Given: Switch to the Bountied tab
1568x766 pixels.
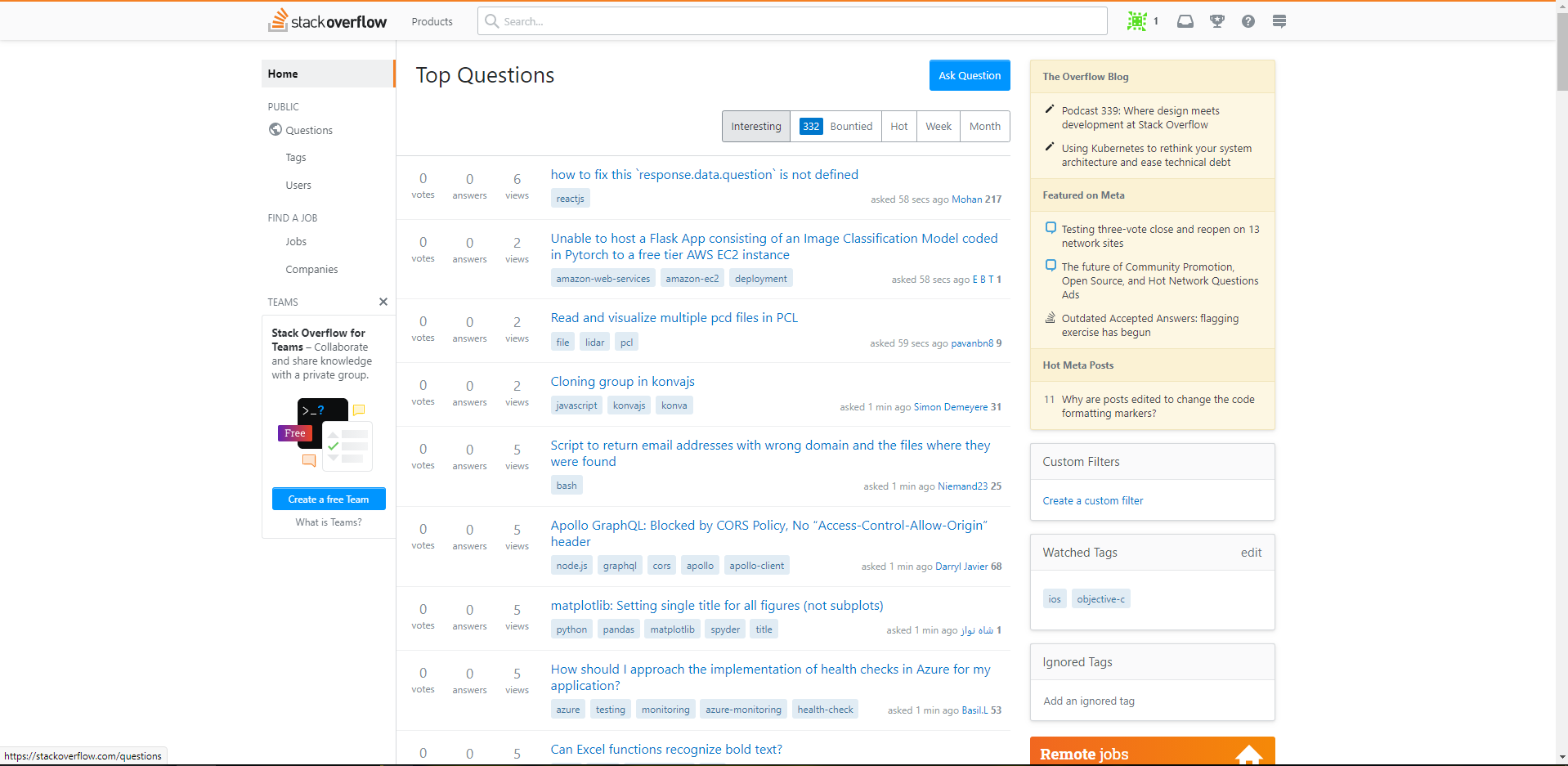Looking at the screenshot, I should coord(836,126).
